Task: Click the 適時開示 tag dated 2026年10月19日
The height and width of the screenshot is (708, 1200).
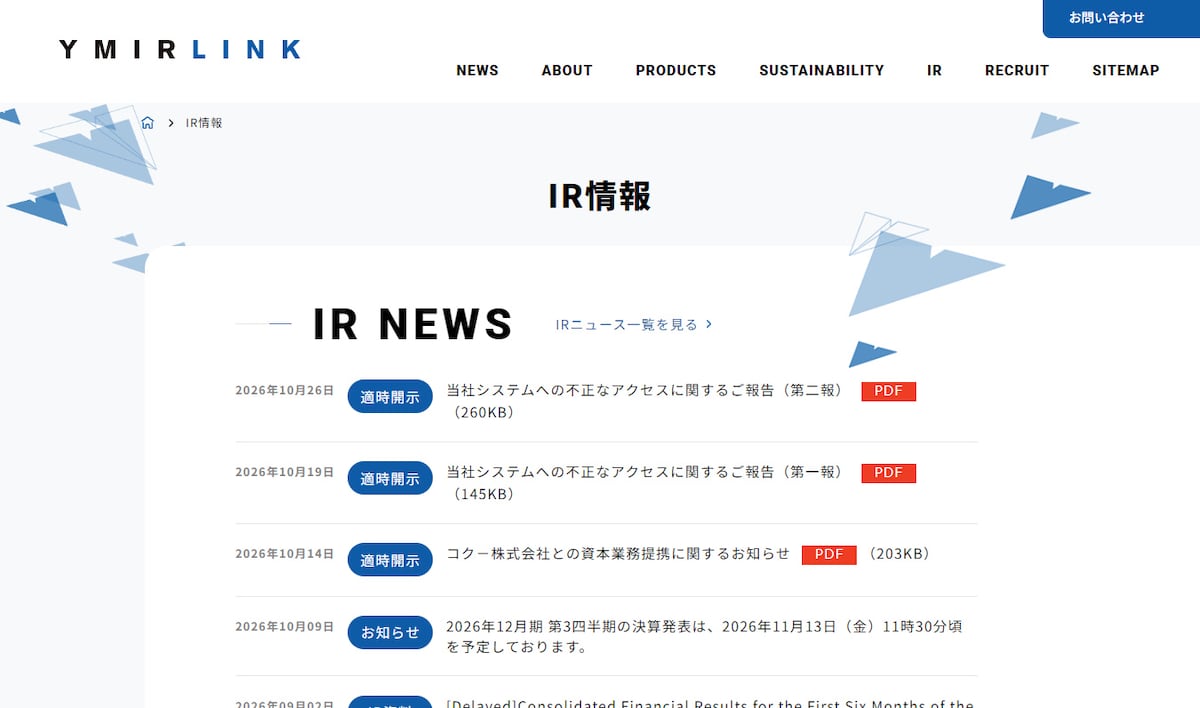Action: point(390,479)
